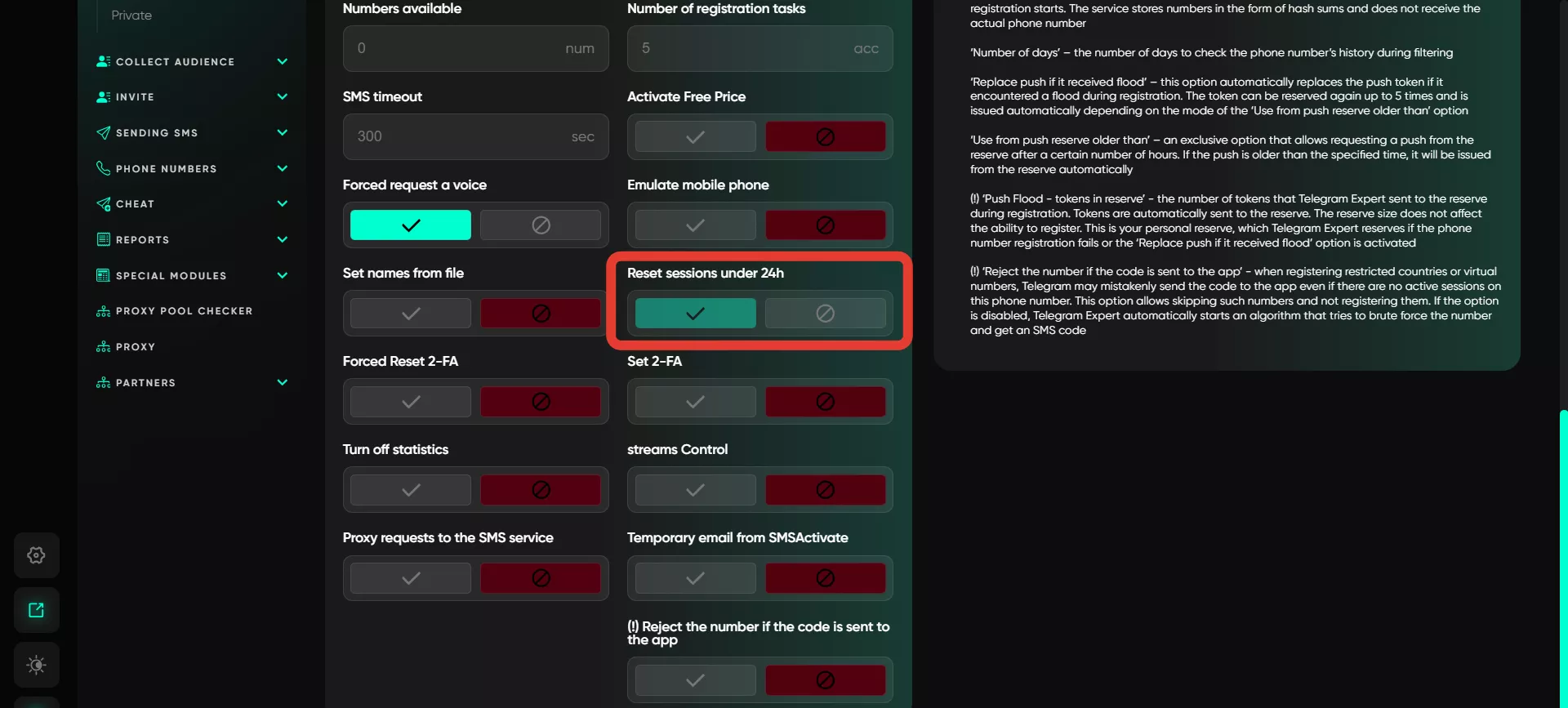Click the Proxy Pool Checker network icon
Image resolution: width=1568 pixels, height=708 pixels.
pyautogui.click(x=103, y=311)
